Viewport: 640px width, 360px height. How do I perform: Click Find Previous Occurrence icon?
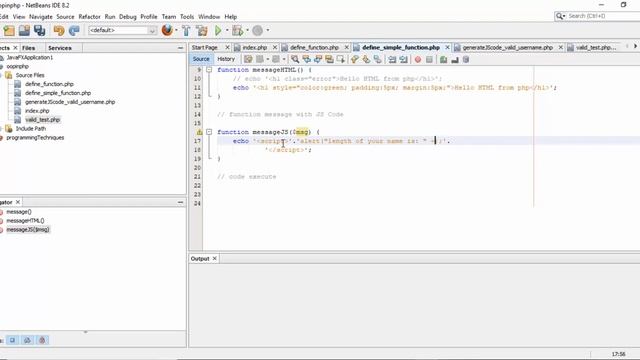point(306,60)
